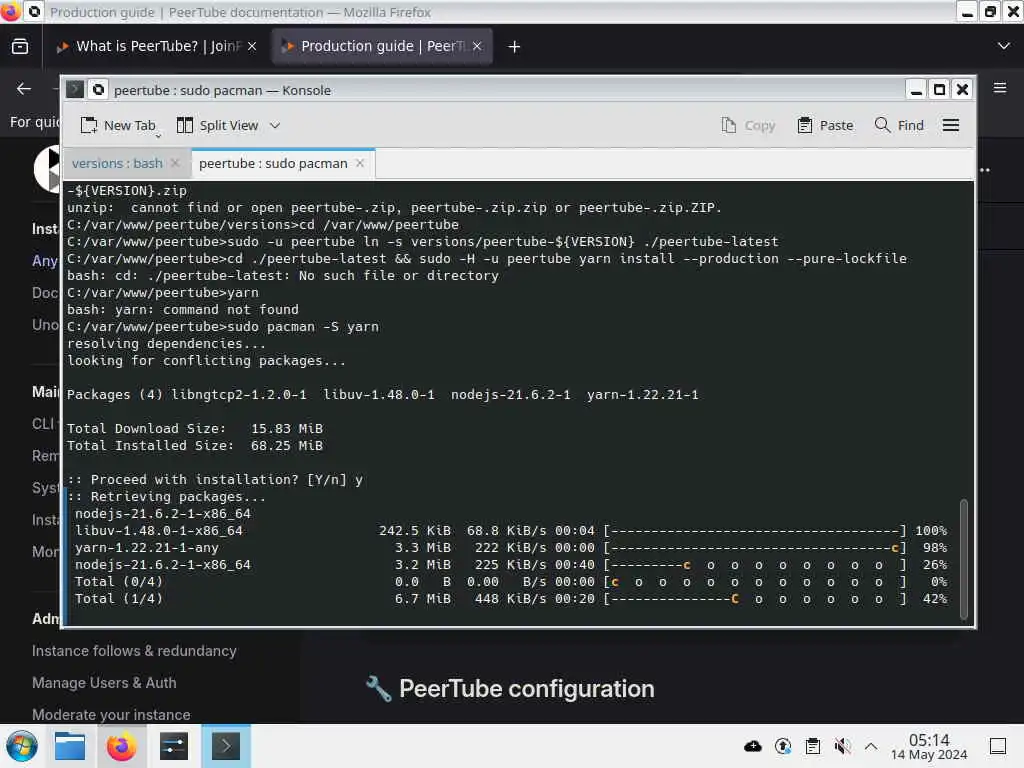The image size is (1024, 768).
Task: Open Firefox View icon
Action: (20, 46)
